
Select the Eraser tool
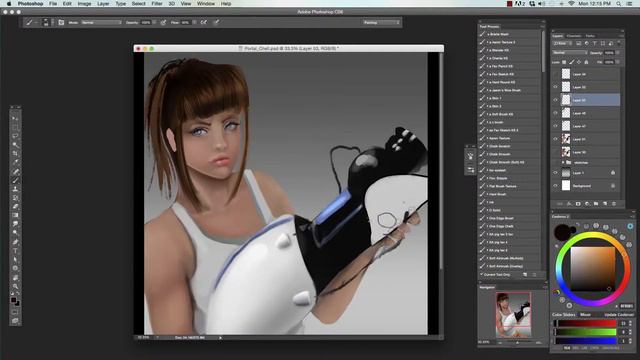pyautogui.click(x=15, y=207)
